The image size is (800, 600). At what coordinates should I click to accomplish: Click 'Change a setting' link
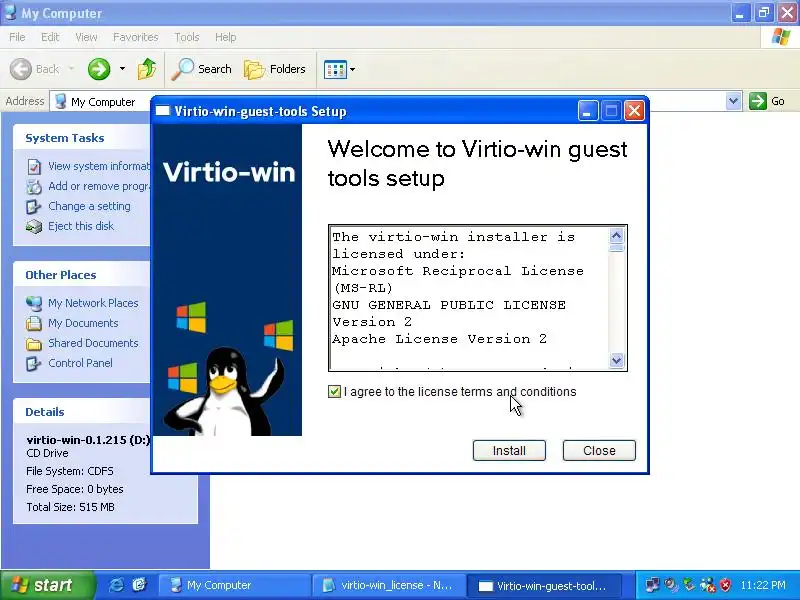(89, 206)
